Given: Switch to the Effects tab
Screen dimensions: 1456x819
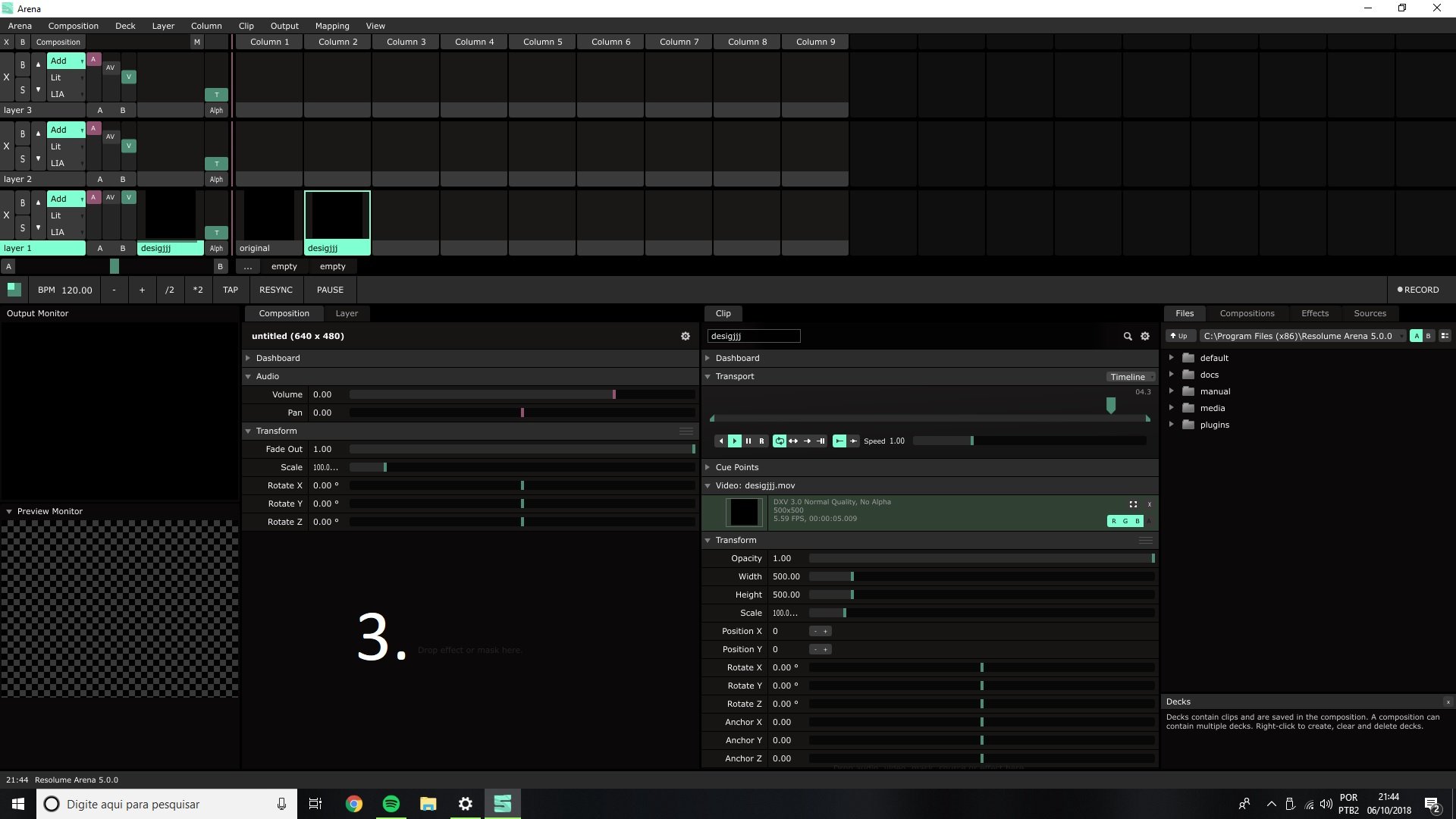Looking at the screenshot, I should [1314, 313].
